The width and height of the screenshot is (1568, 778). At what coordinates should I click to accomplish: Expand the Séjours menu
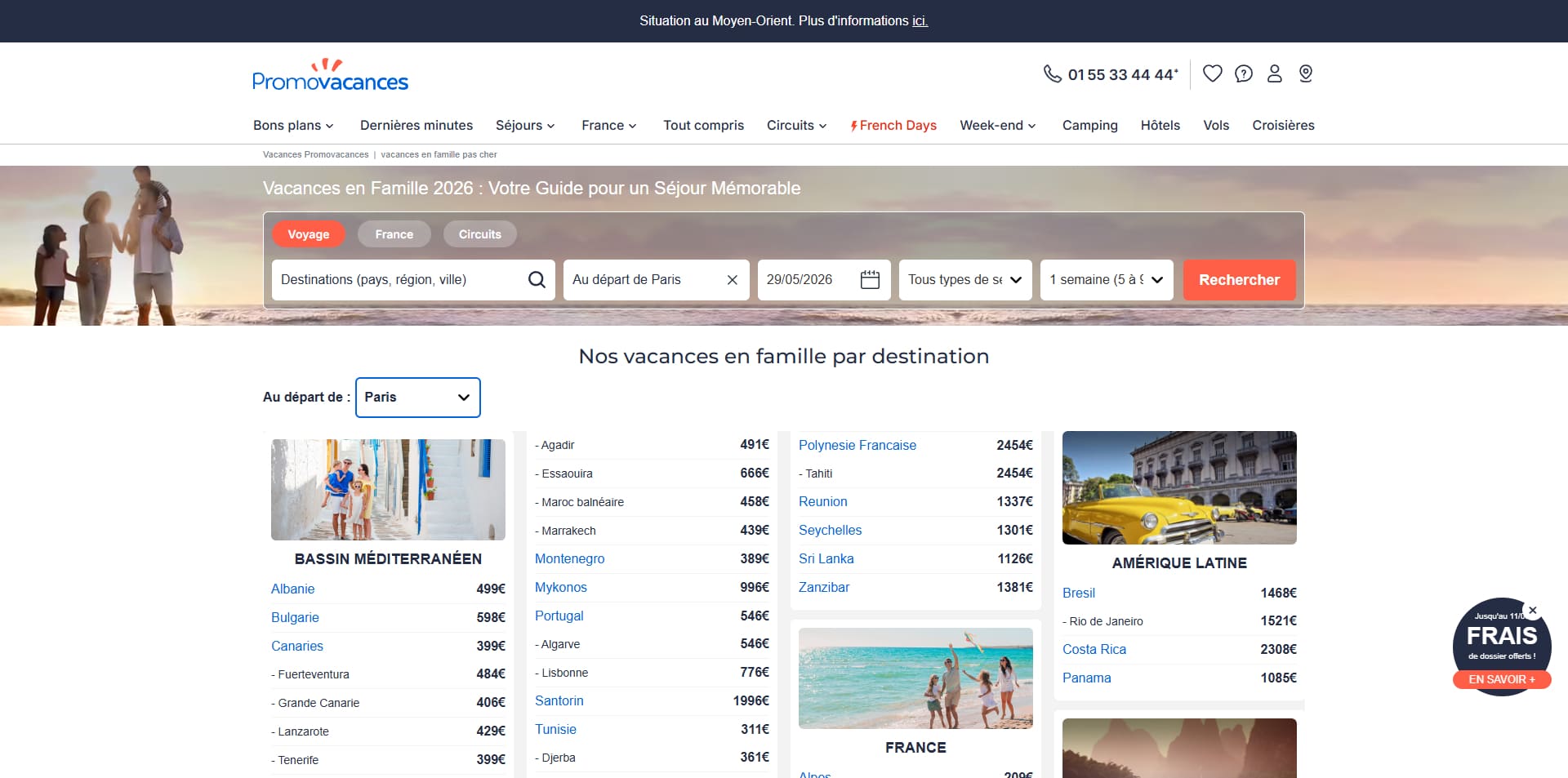pyautogui.click(x=525, y=125)
